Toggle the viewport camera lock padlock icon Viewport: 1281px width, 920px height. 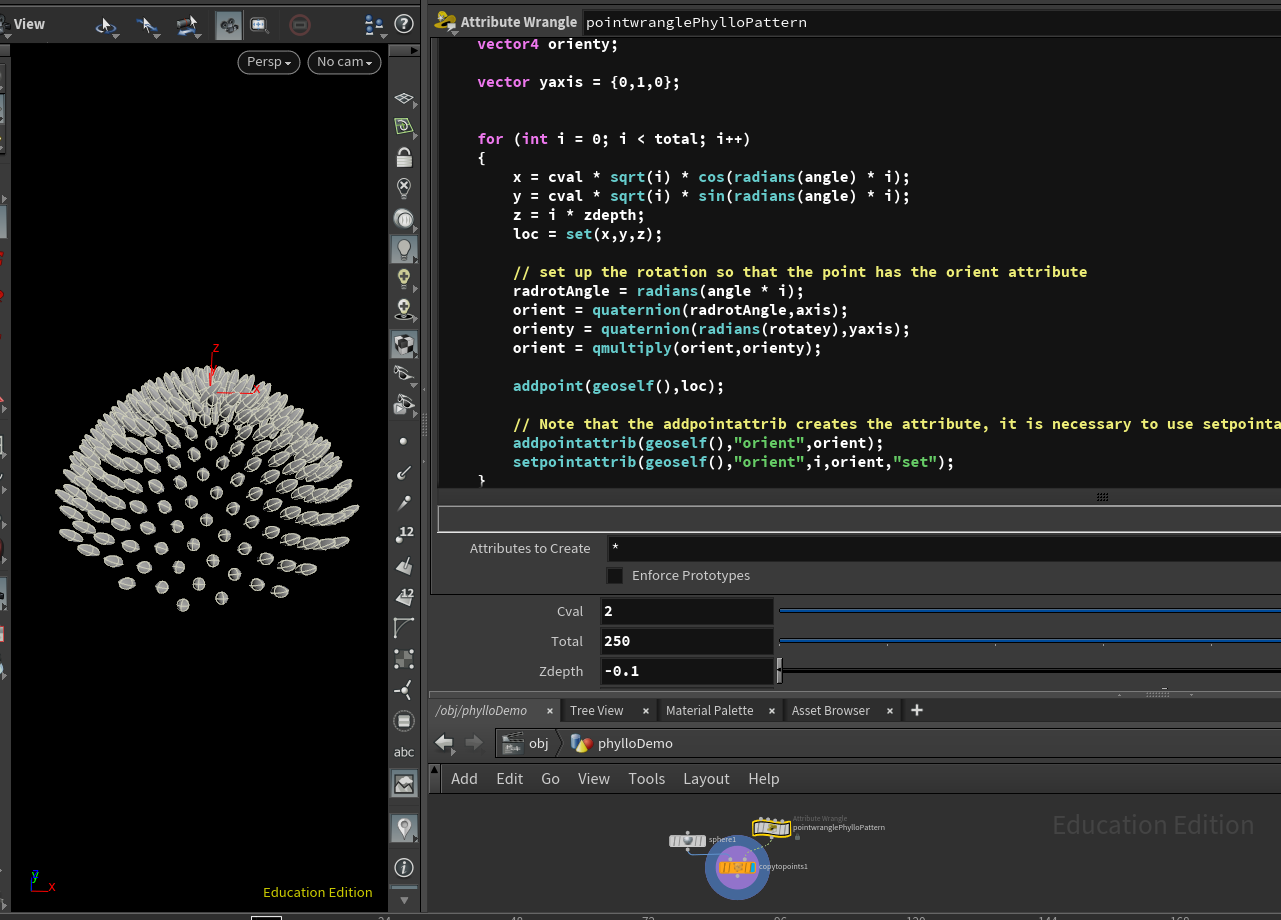(x=404, y=158)
